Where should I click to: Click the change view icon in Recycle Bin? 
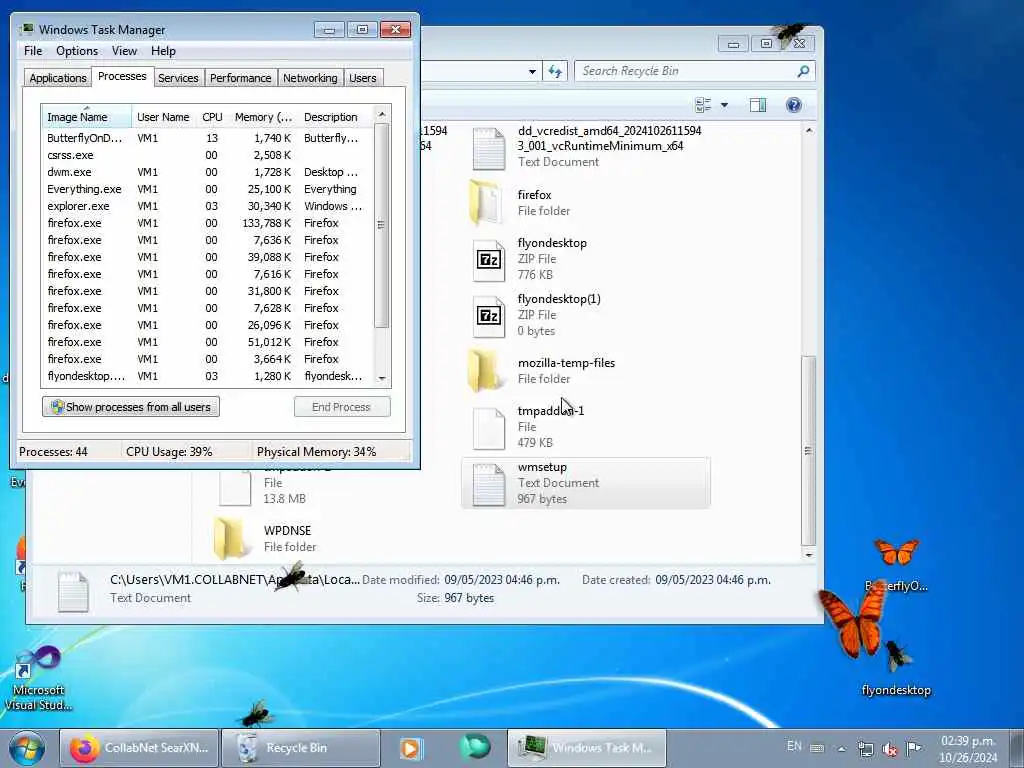click(703, 104)
